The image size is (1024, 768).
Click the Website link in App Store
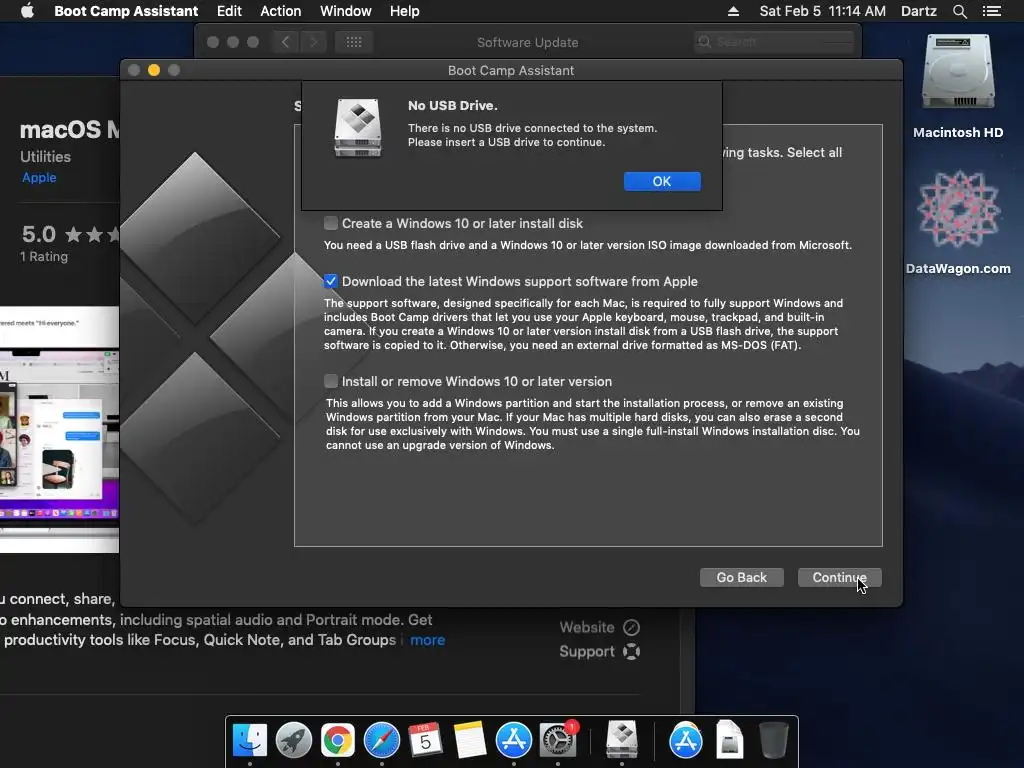point(599,627)
